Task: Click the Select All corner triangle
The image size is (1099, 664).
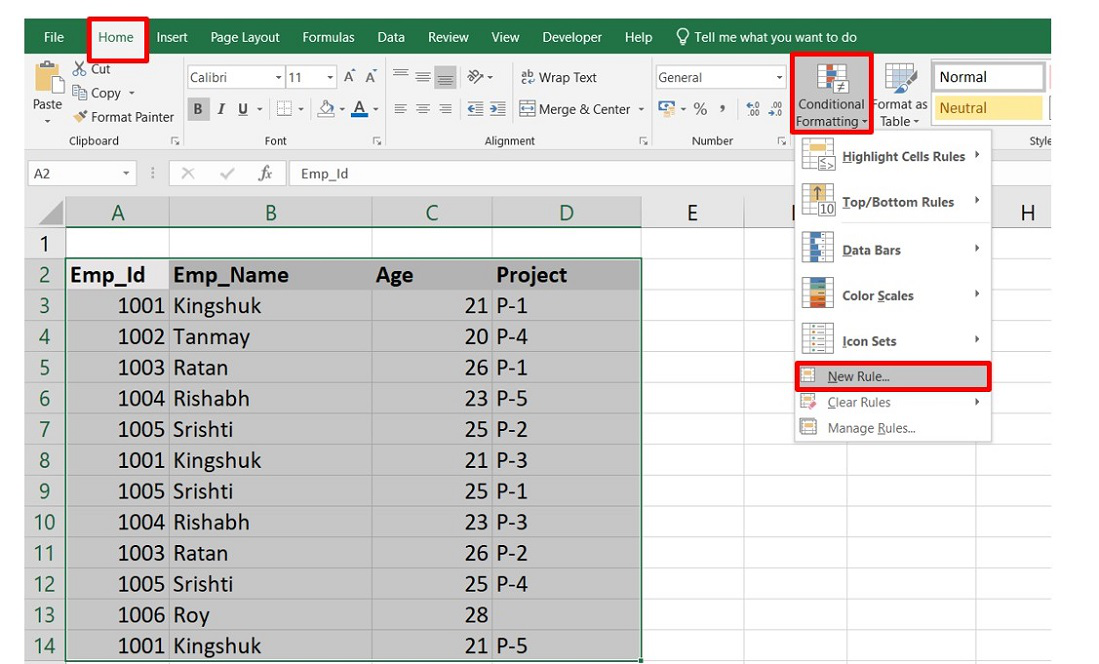Action: click(x=49, y=212)
